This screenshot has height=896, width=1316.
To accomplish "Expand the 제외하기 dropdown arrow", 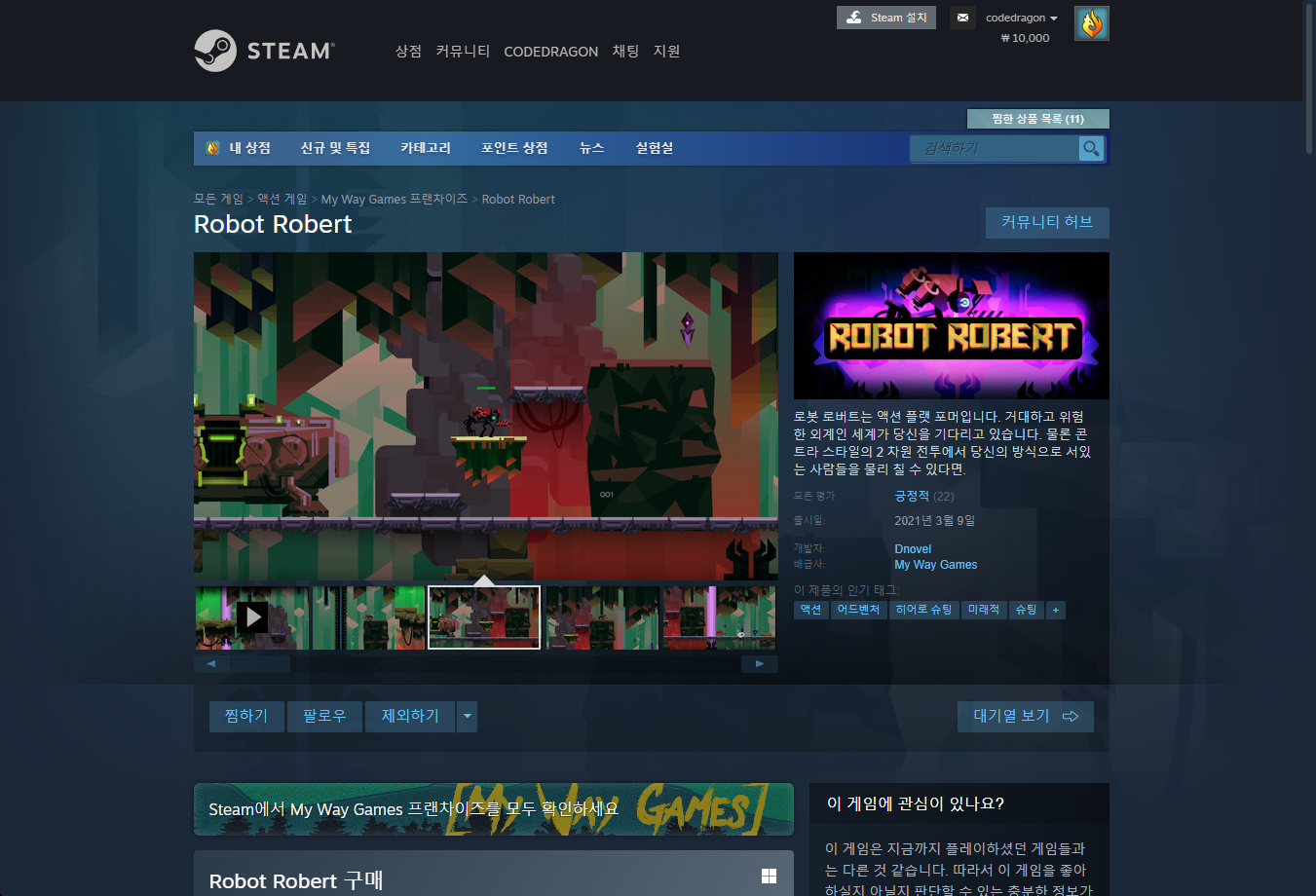I will [468, 717].
